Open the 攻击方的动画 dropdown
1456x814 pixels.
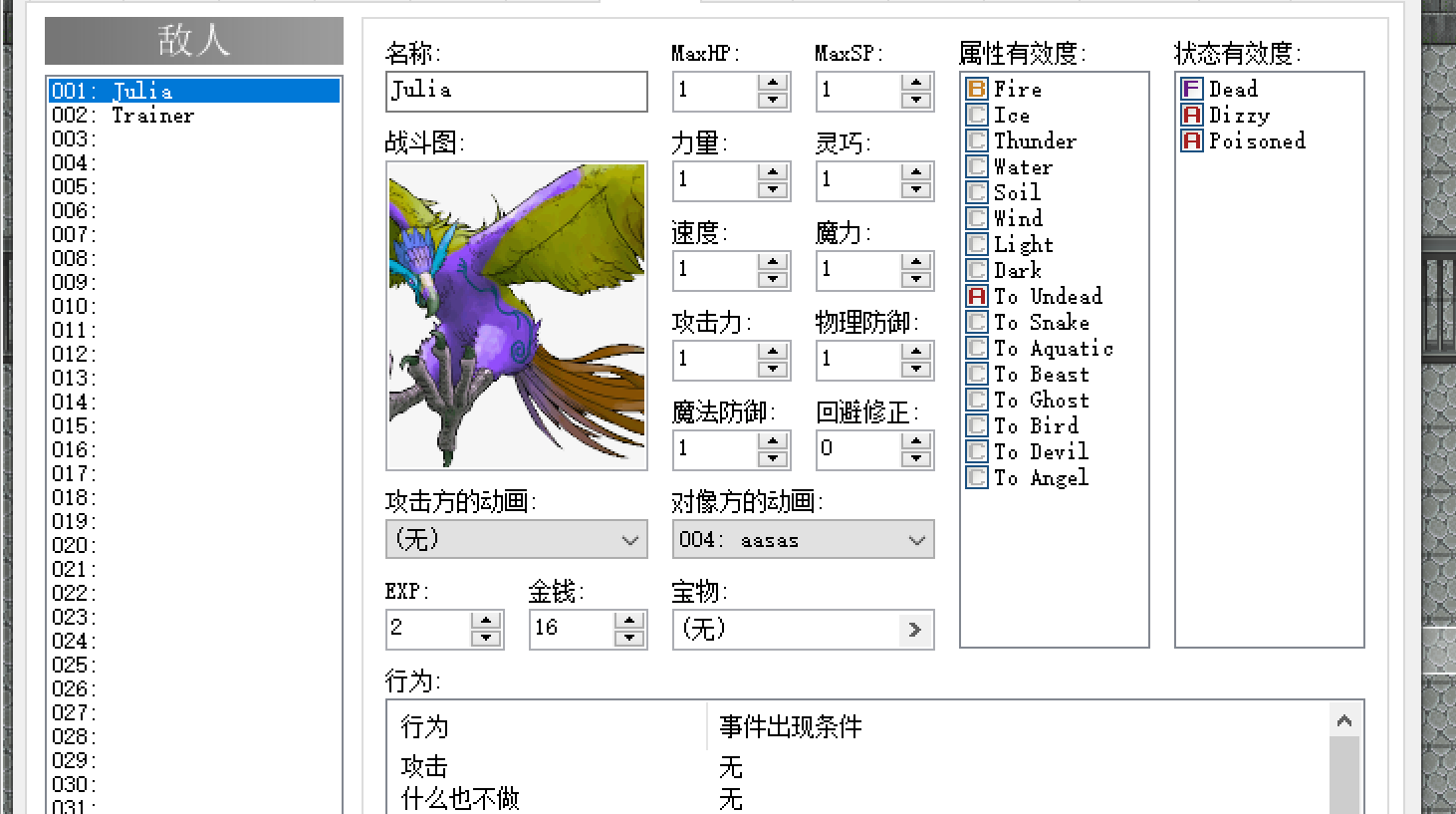click(x=628, y=539)
